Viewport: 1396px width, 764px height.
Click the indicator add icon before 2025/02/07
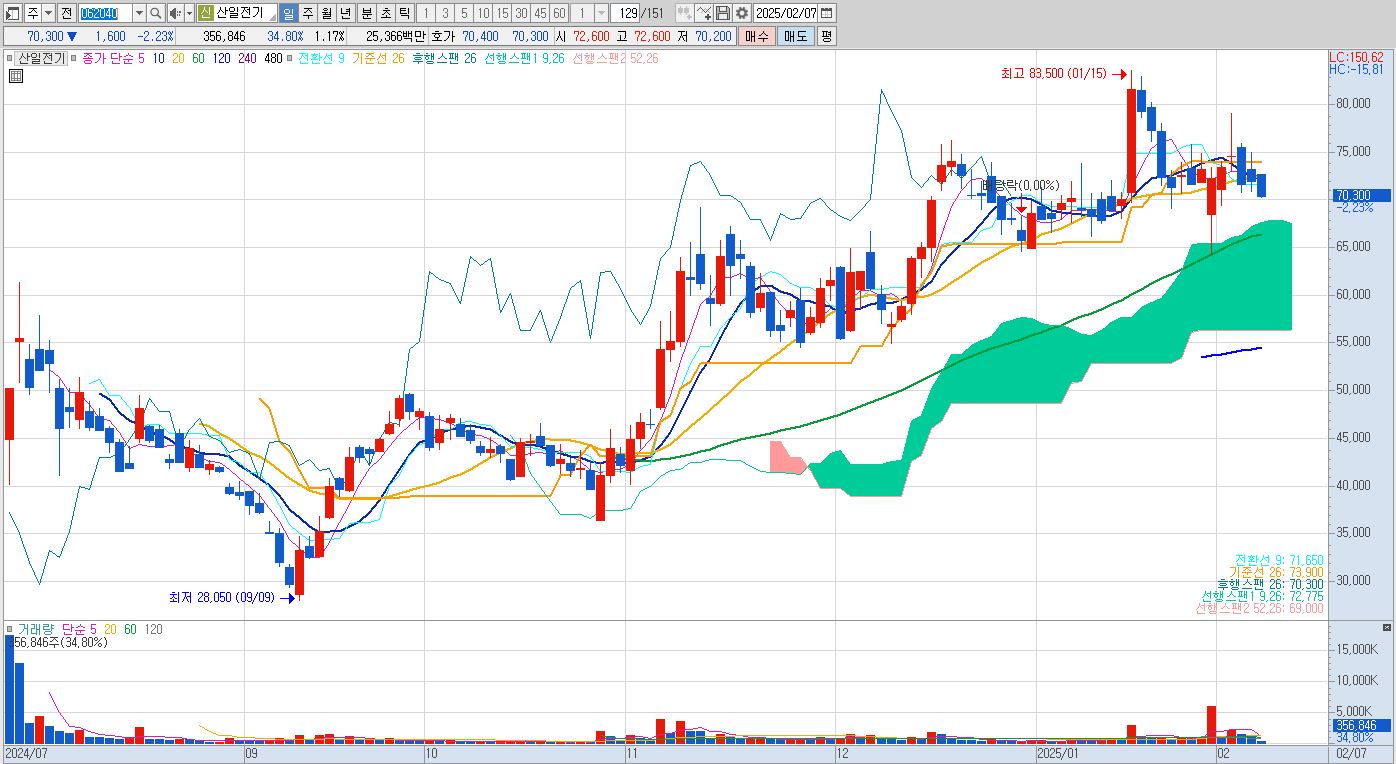(683, 13)
